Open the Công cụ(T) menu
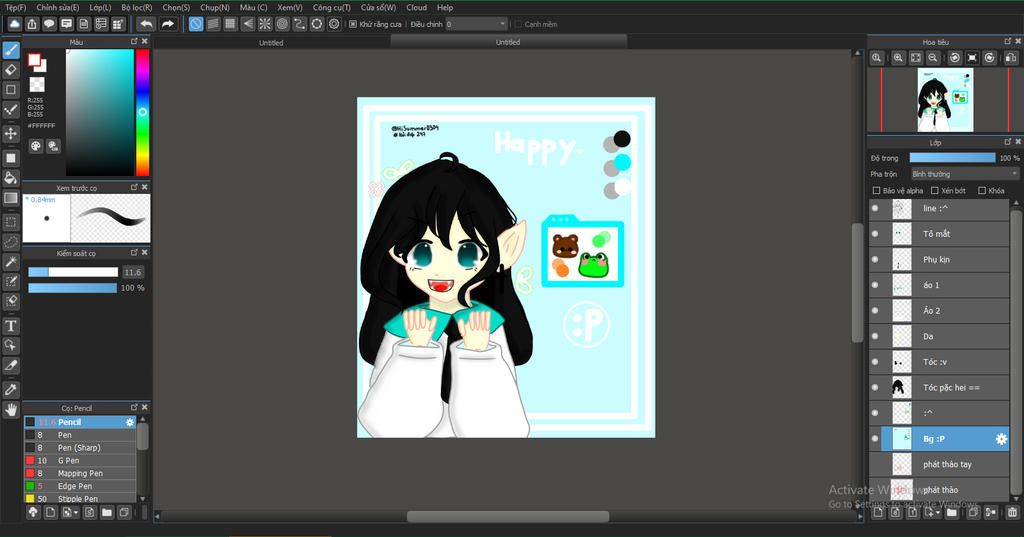 pyautogui.click(x=331, y=7)
